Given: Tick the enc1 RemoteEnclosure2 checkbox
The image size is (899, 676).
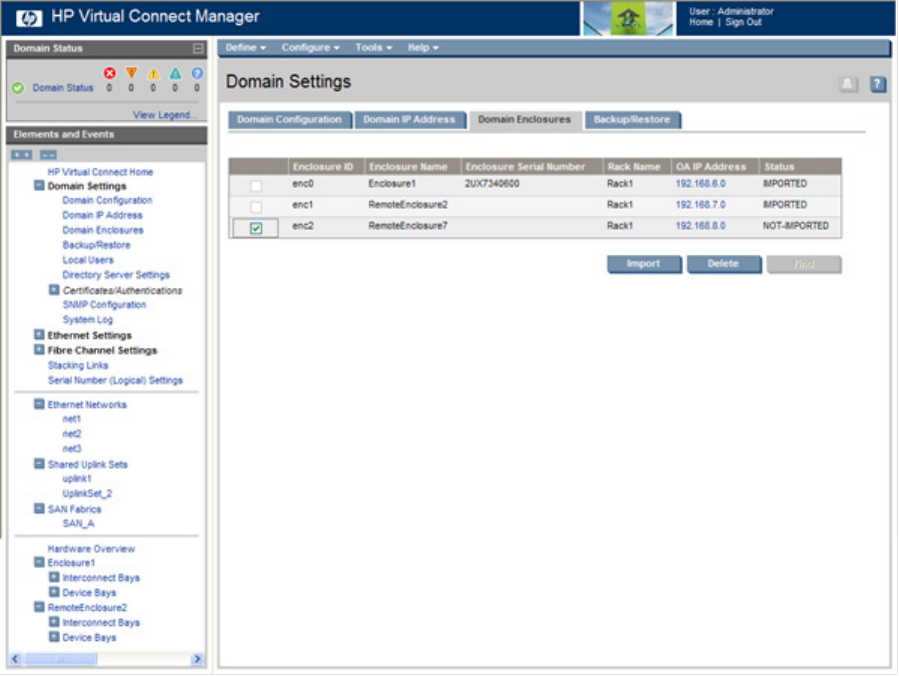Looking at the screenshot, I should tap(256, 207).
